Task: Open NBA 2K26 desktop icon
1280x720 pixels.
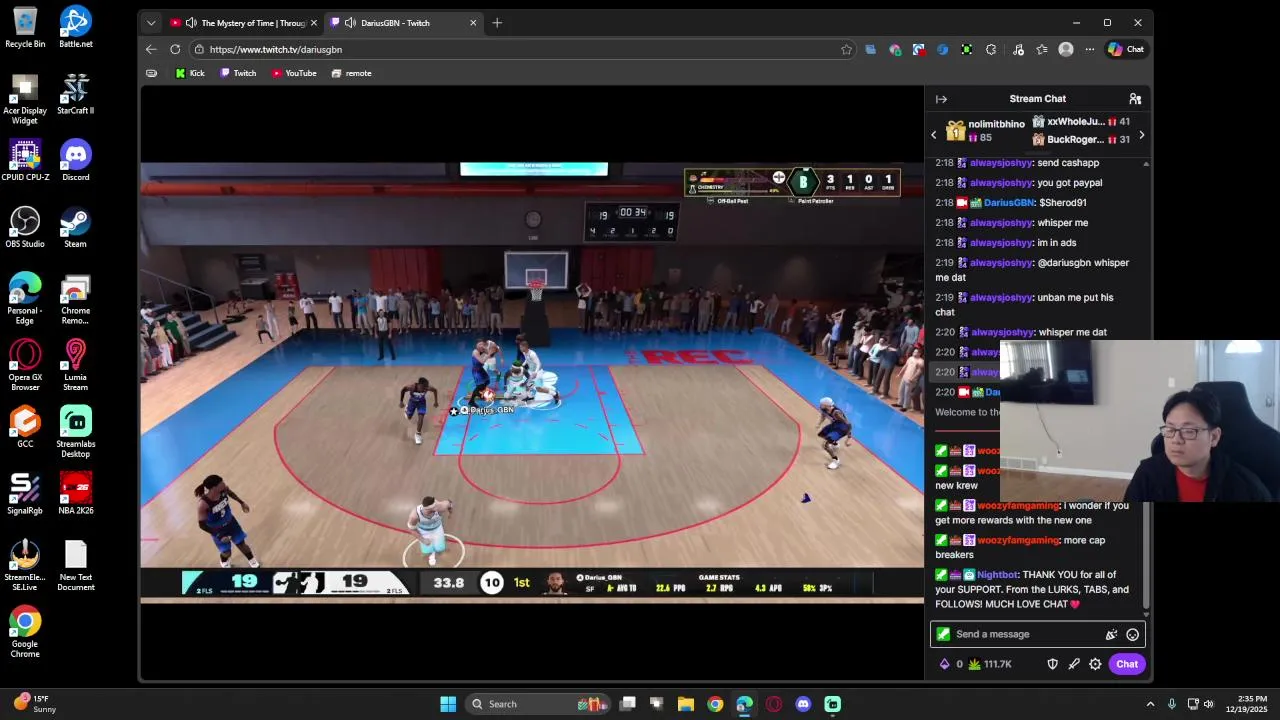Action: click(75, 494)
